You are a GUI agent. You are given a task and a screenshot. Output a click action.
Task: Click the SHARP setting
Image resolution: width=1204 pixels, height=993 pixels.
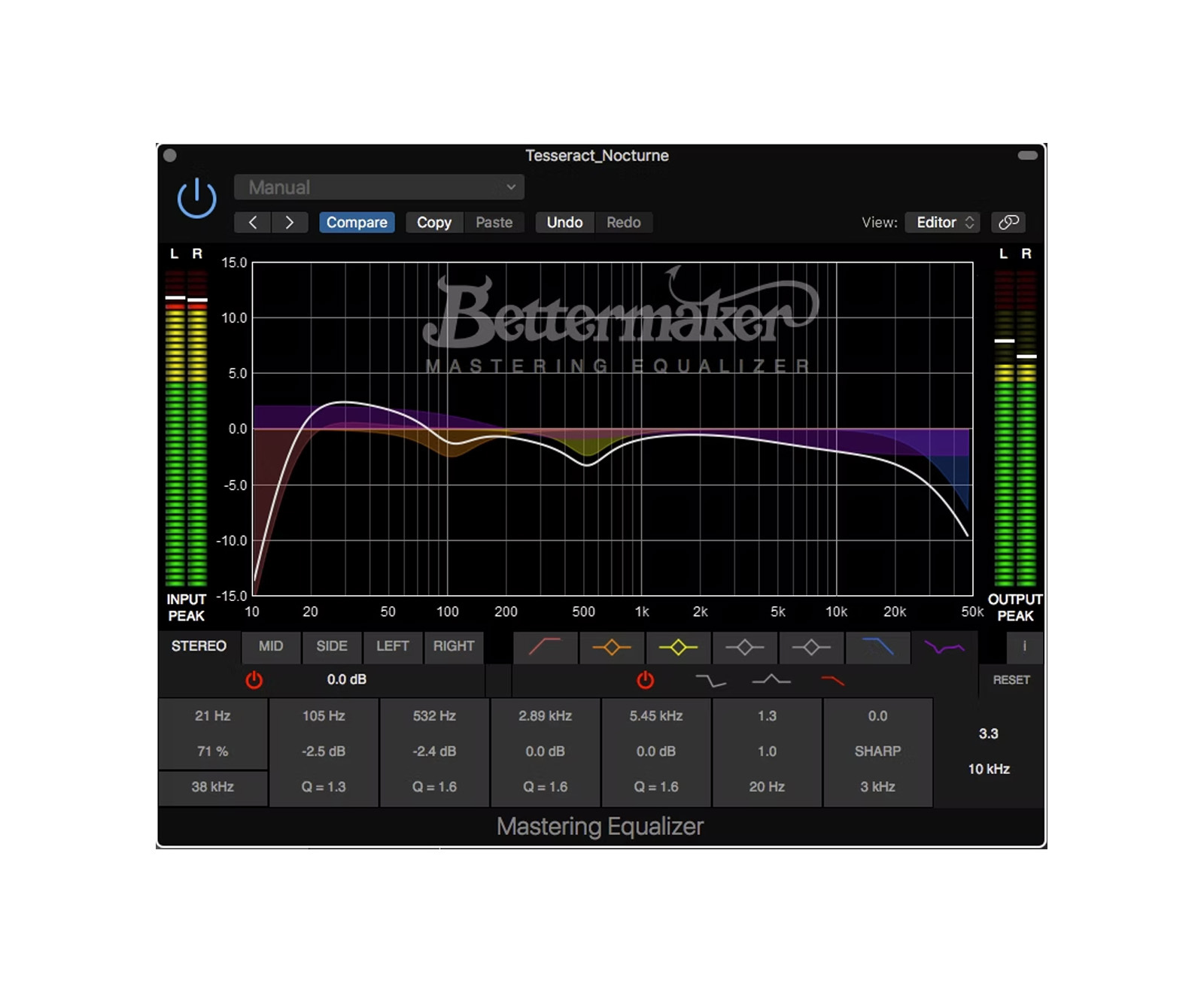click(x=878, y=752)
